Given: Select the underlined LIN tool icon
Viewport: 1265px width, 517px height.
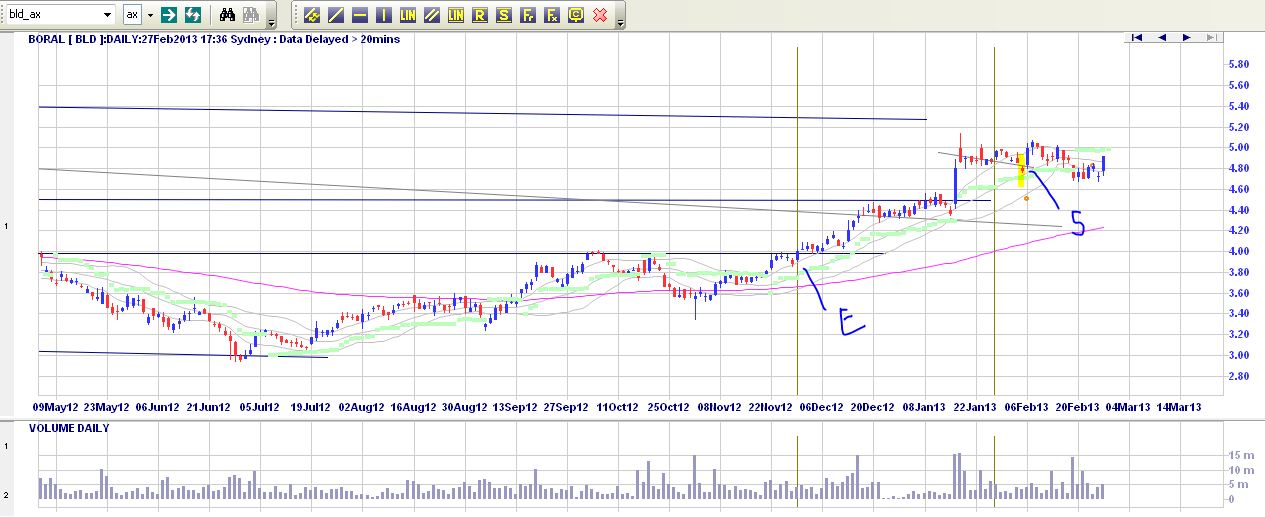Looking at the screenshot, I should point(456,15).
